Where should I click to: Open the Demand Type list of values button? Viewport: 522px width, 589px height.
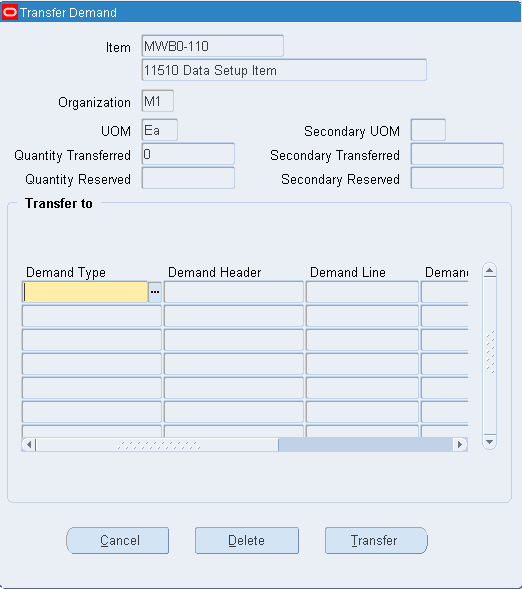tap(155, 292)
